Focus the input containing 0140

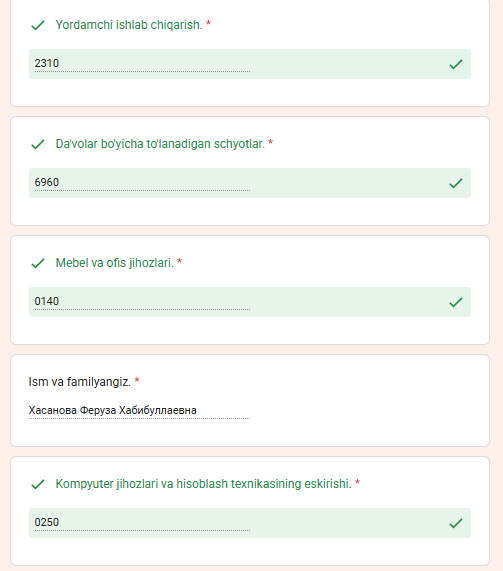142,302
